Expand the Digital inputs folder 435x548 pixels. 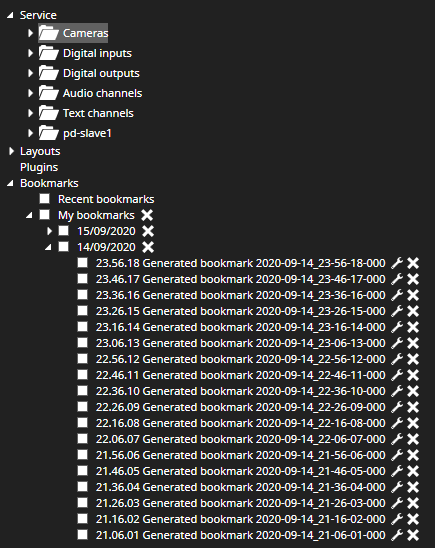point(30,53)
